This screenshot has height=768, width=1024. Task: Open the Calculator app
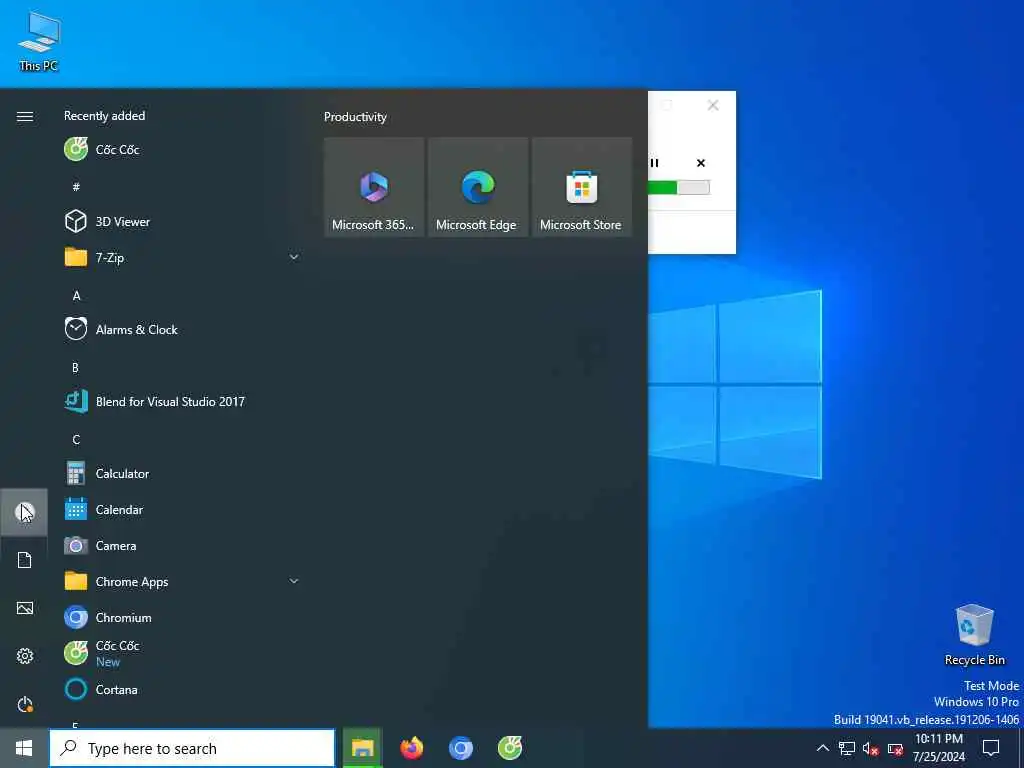point(182,473)
